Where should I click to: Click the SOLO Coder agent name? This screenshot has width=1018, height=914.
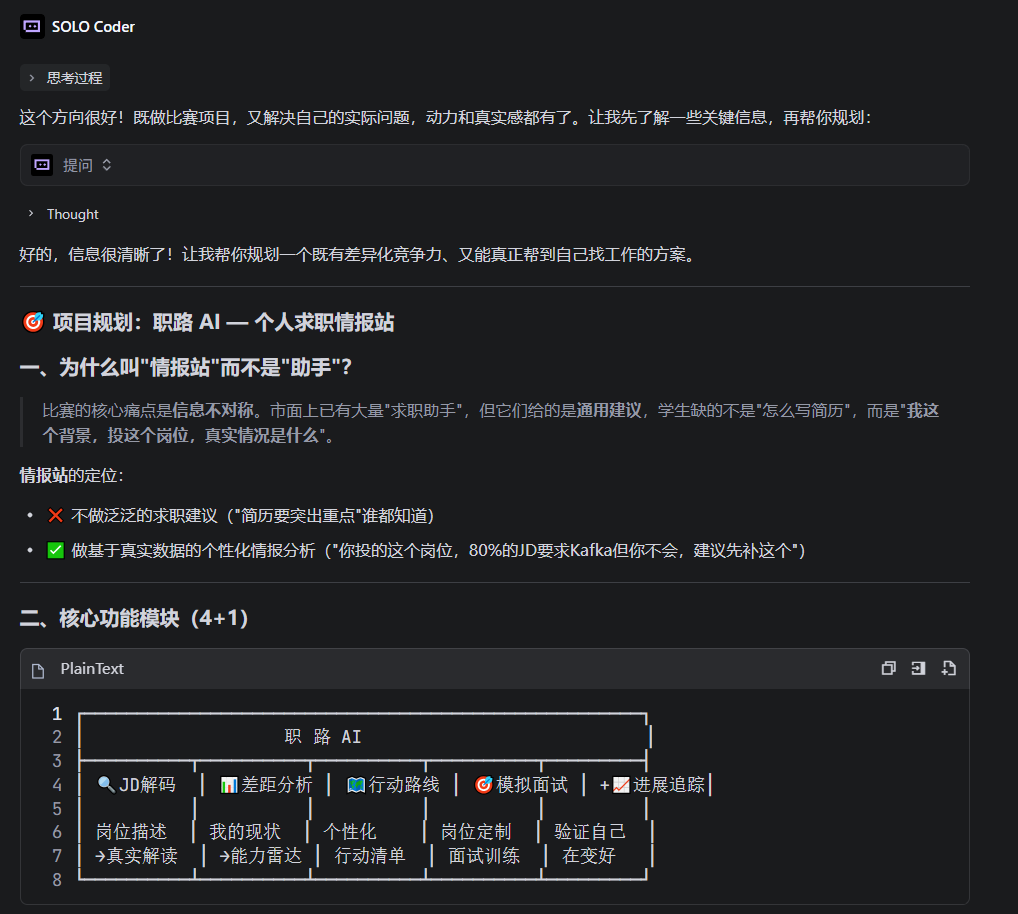[93, 27]
